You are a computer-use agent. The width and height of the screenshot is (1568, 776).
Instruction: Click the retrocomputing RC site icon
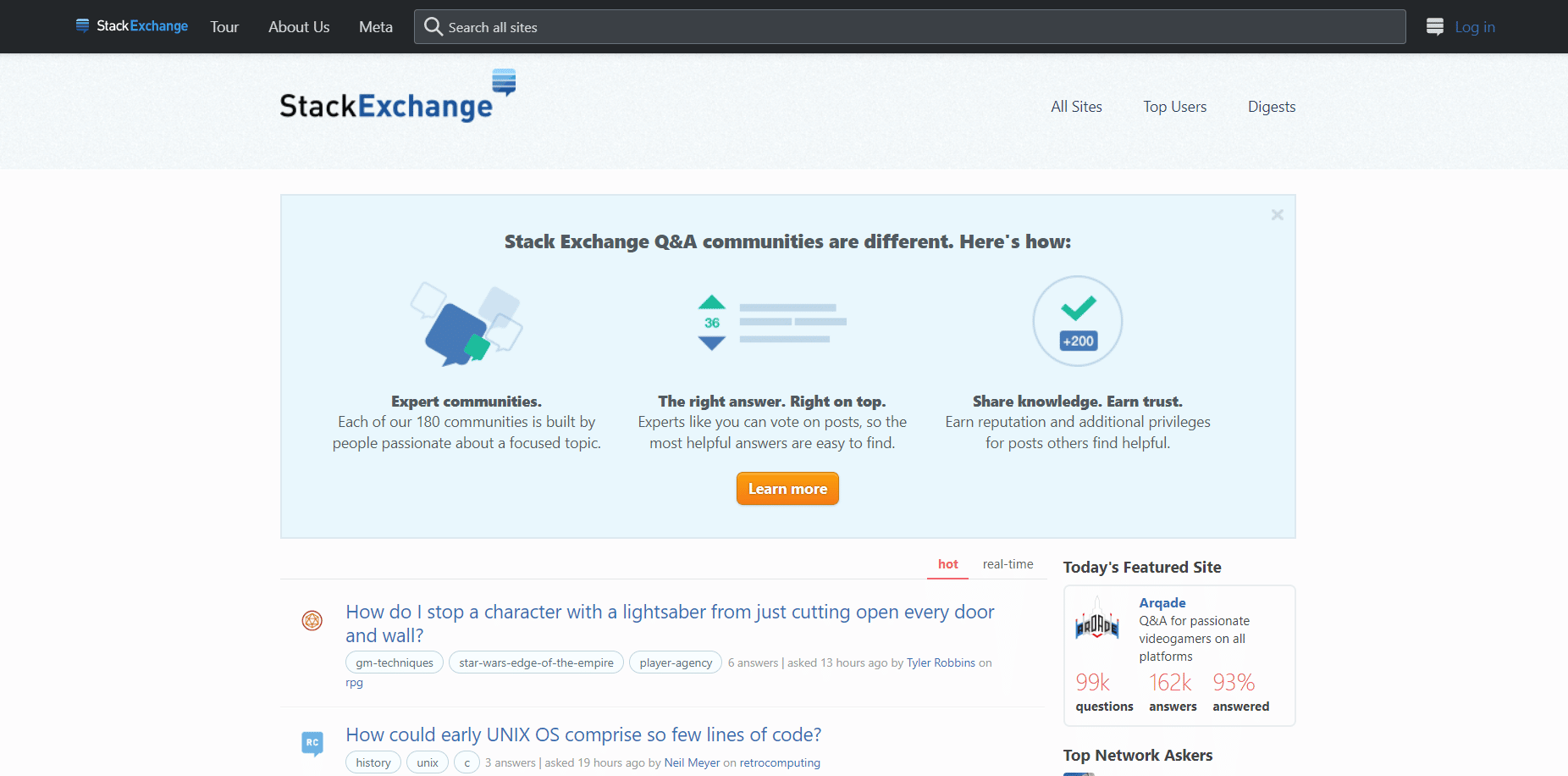coord(312,743)
